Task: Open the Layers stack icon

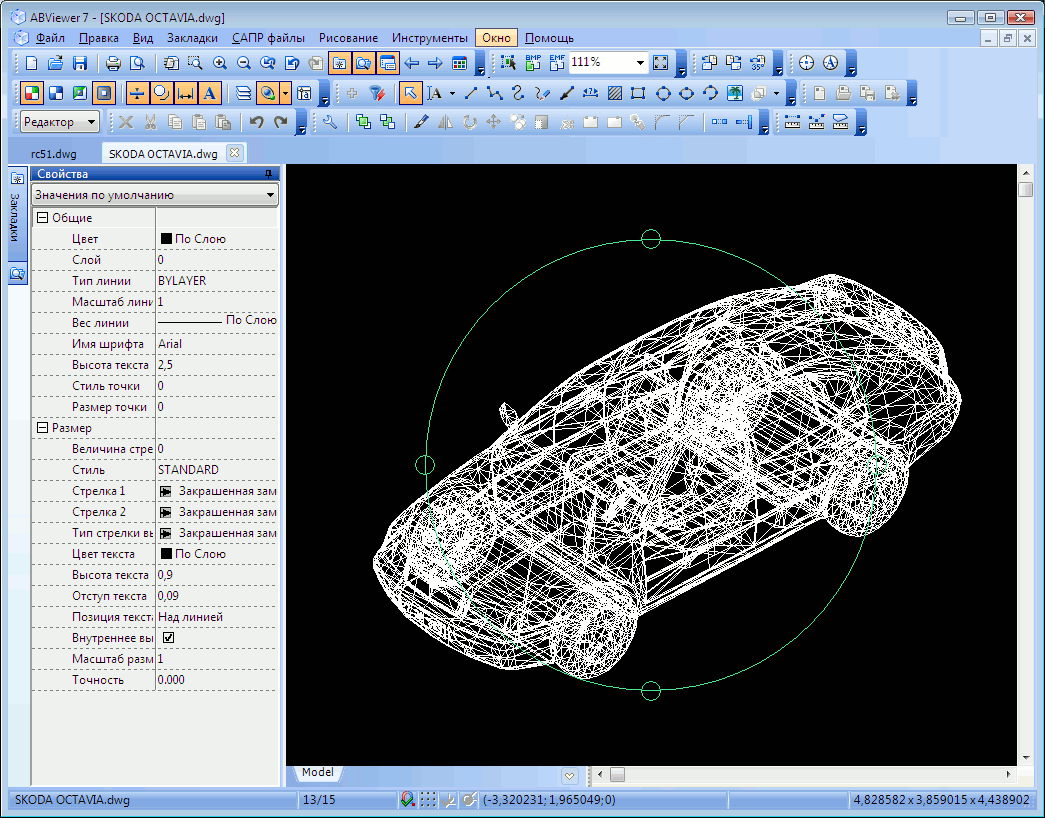Action: (x=243, y=93)
